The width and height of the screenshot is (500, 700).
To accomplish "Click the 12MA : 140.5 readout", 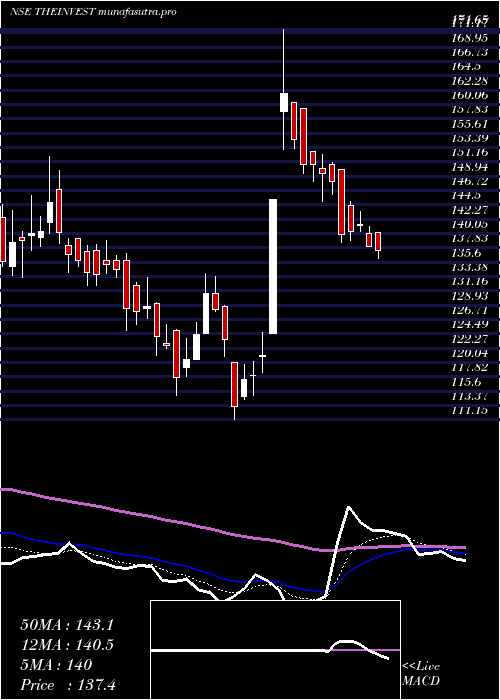I will point(67,645).
